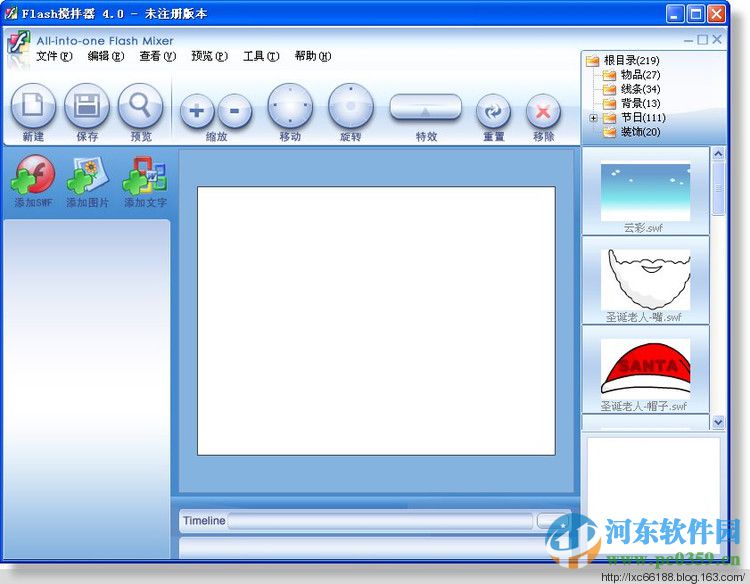Select the 云彩.swf thumbnail
The image size is (750, 584).
645,192
